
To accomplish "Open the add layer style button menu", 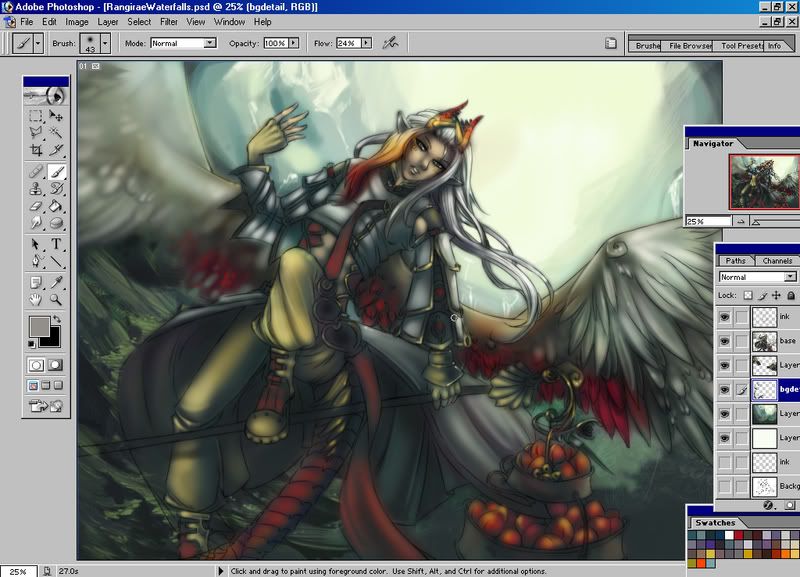I will click(x=769, y=506).
